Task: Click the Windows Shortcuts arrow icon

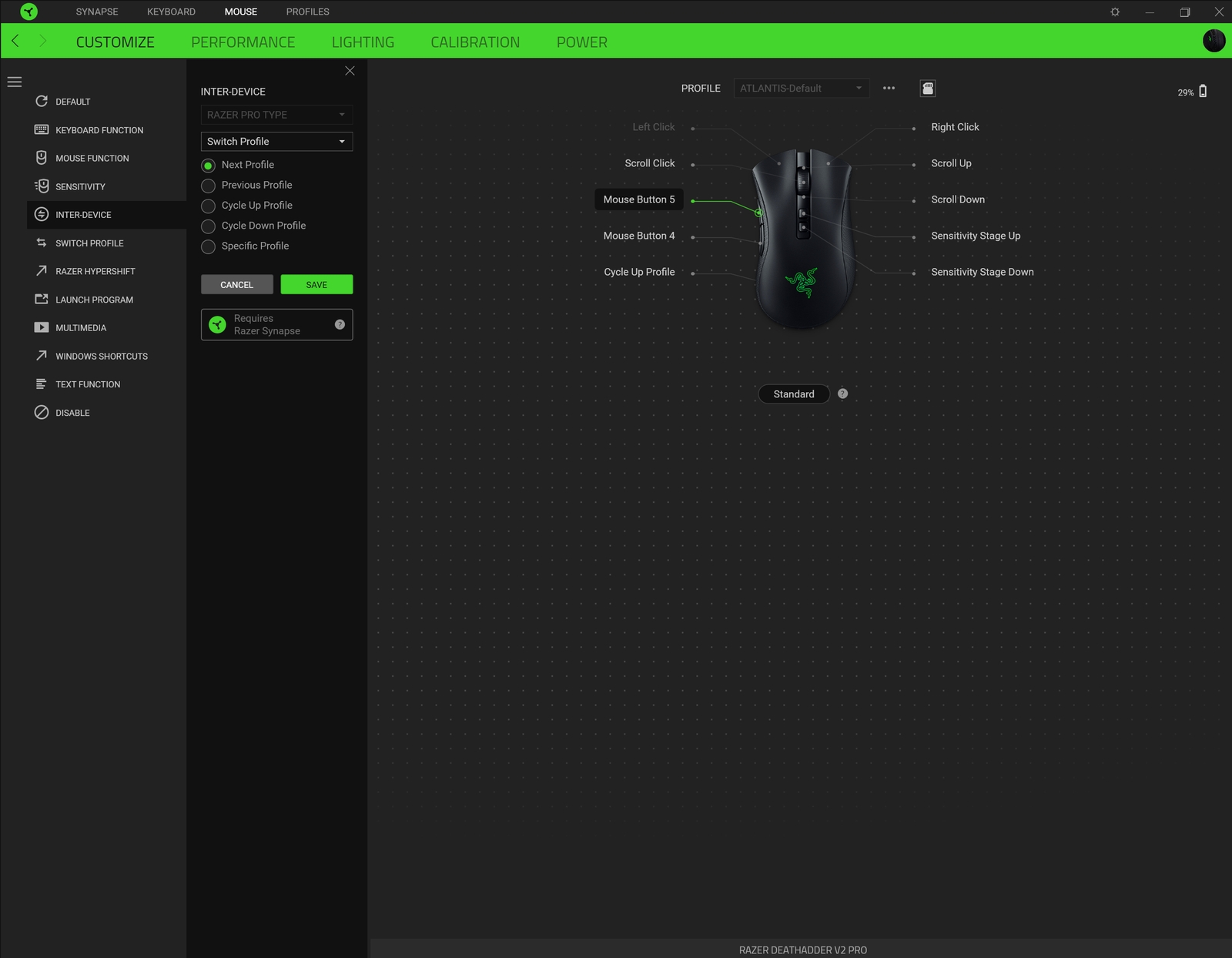Action: coord(42,356)
